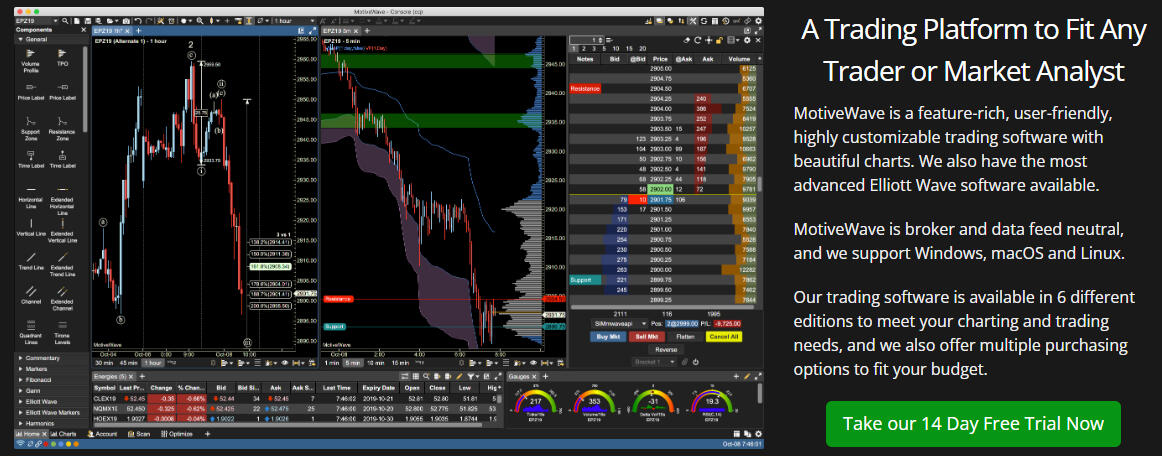This screenshot has height=456, width=1162.
Task: Pick the Support Zone drawing tool
Action: tap(30, 127)
